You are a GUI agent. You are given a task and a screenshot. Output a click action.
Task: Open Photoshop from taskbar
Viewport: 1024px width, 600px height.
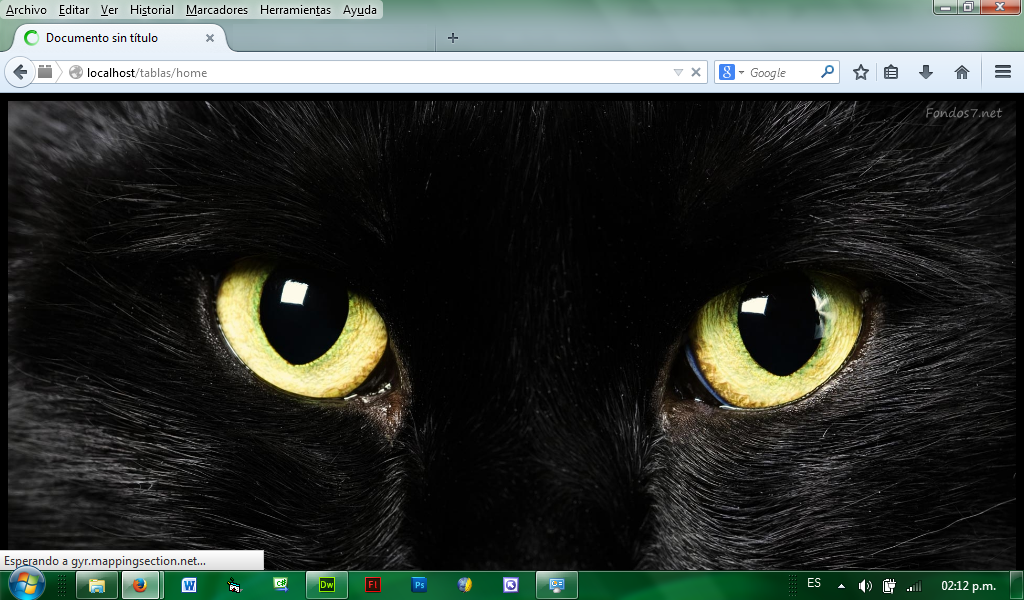(419, 585)
